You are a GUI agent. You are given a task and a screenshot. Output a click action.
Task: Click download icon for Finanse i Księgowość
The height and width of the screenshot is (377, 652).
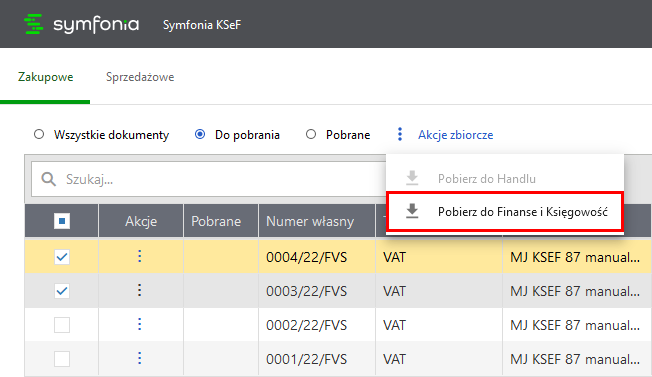pyautogui.click(x=412, y=211)
